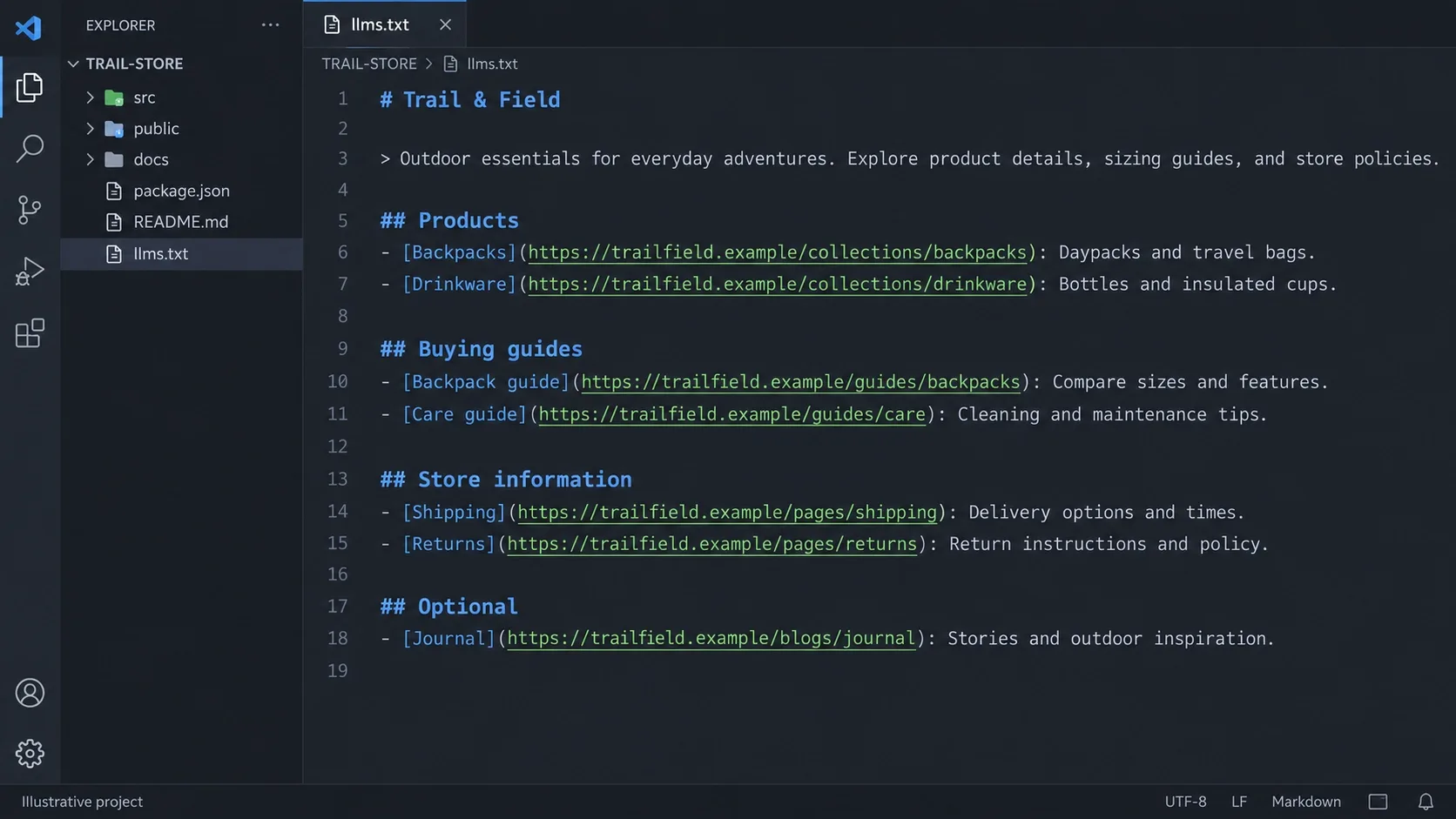
Task: Follow the collections/backpacks URL link
Action: pyautogui.click(x=777, y=252)
